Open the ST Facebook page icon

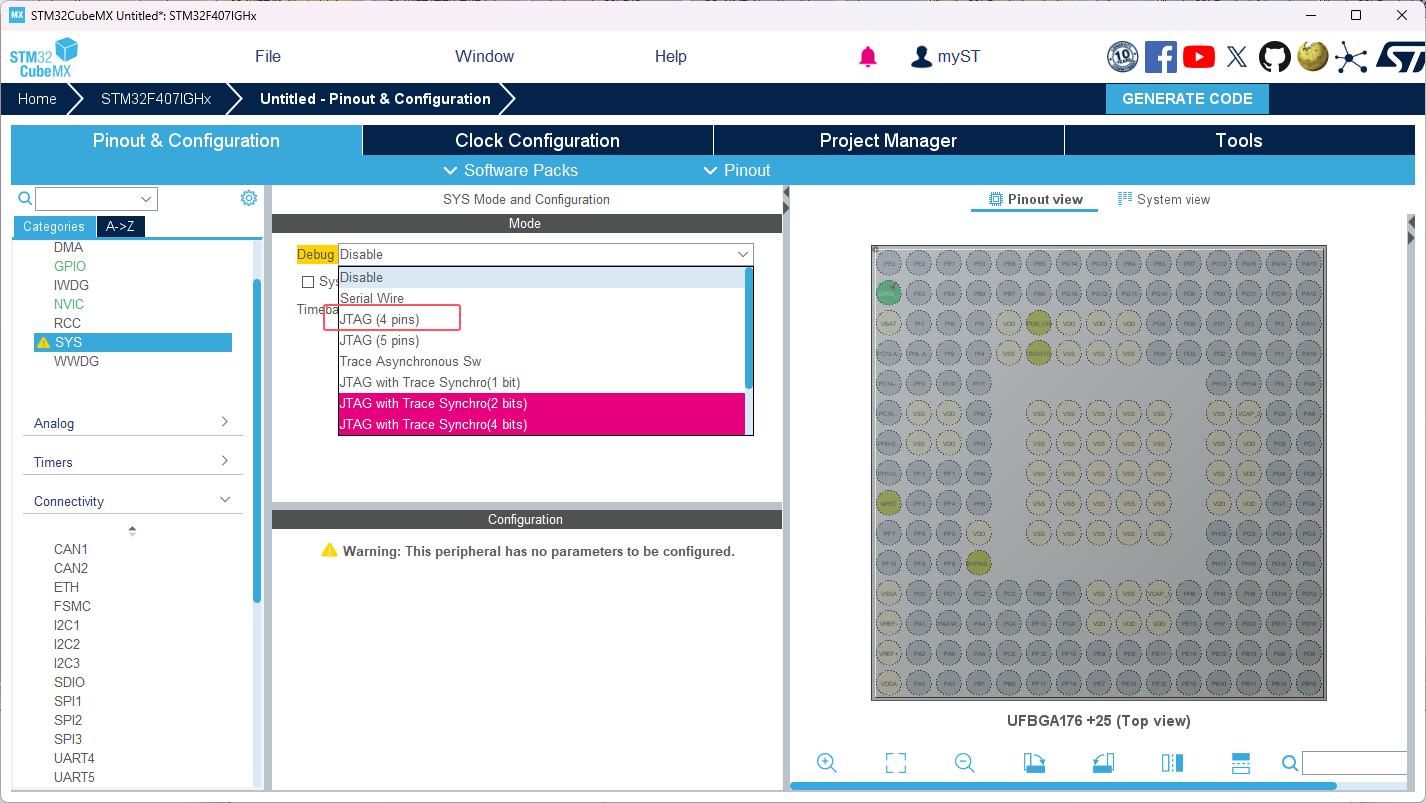[x=1160, y=57]
